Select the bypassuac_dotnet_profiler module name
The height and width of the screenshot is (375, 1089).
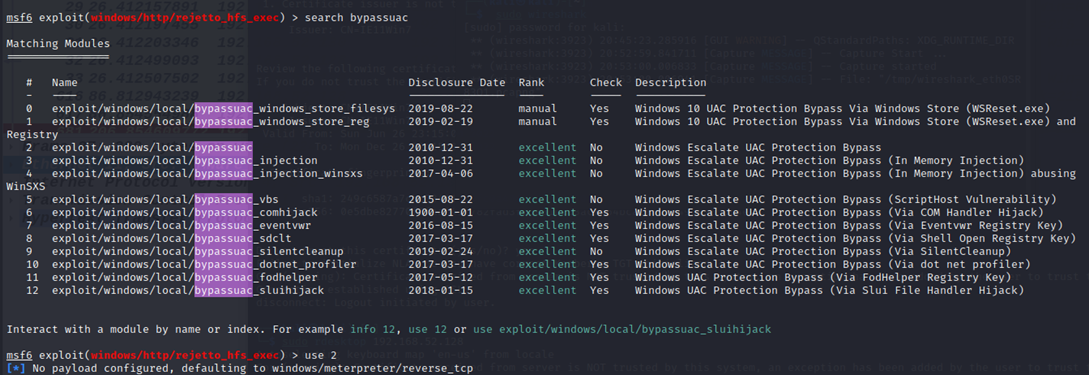[203, 265]
